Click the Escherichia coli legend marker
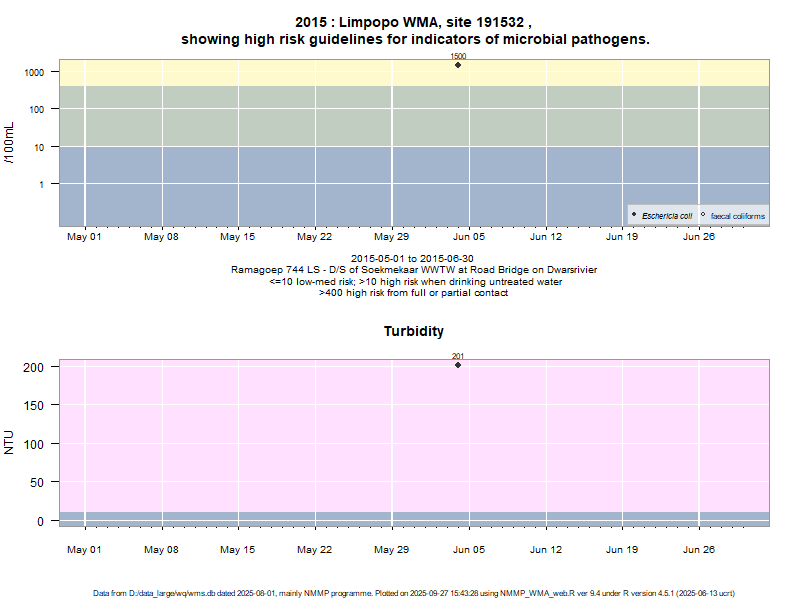 [x=634, y=215]
